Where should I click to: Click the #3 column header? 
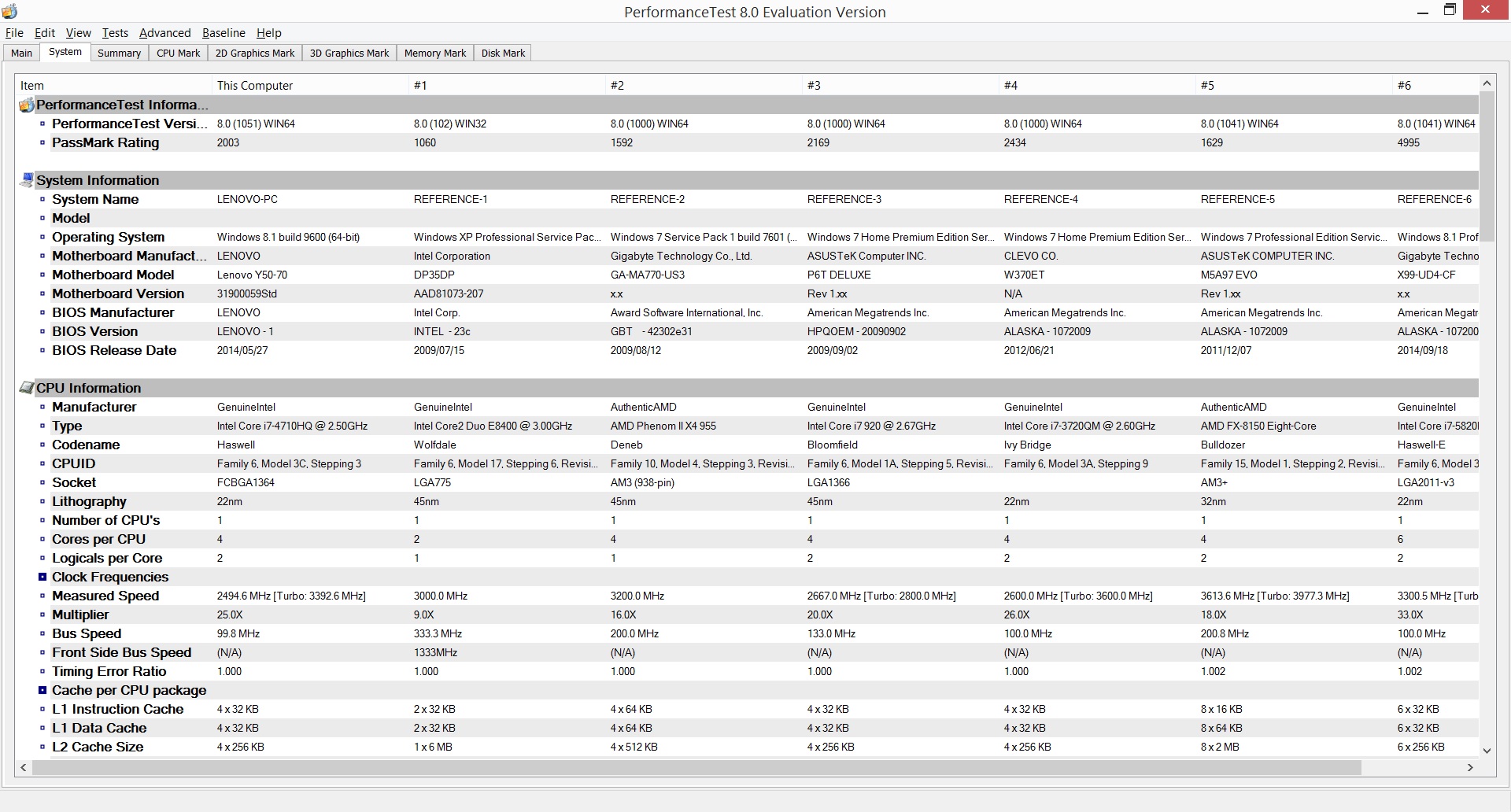(901, 85)
